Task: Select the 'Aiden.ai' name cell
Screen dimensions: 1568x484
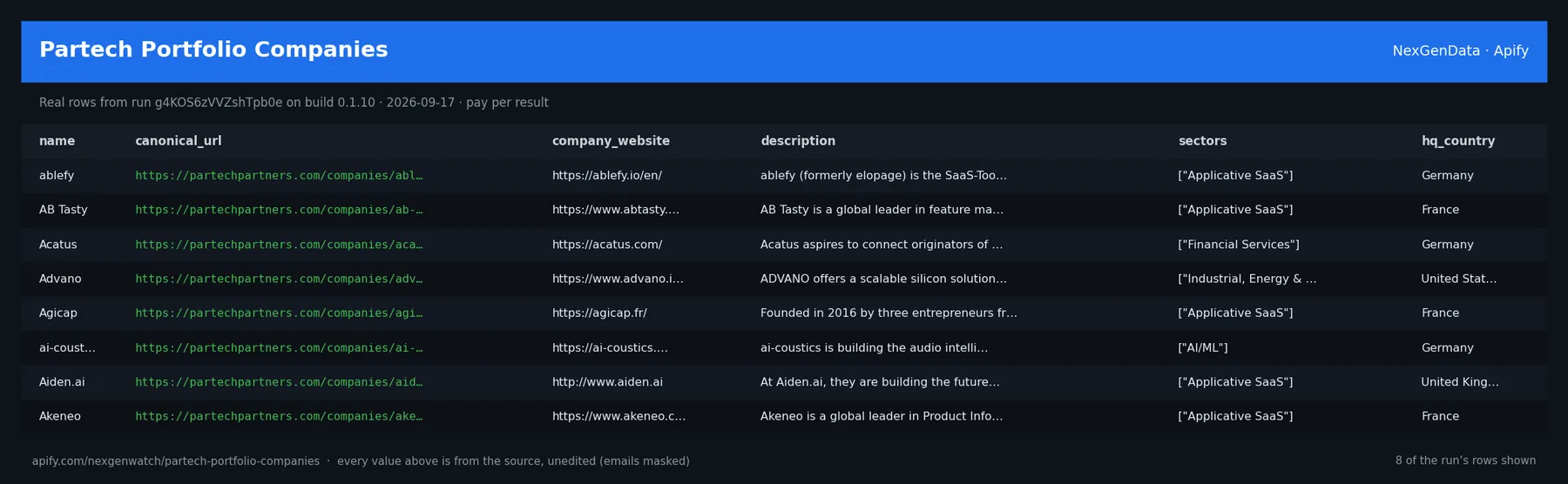Action: pos(62,382)
